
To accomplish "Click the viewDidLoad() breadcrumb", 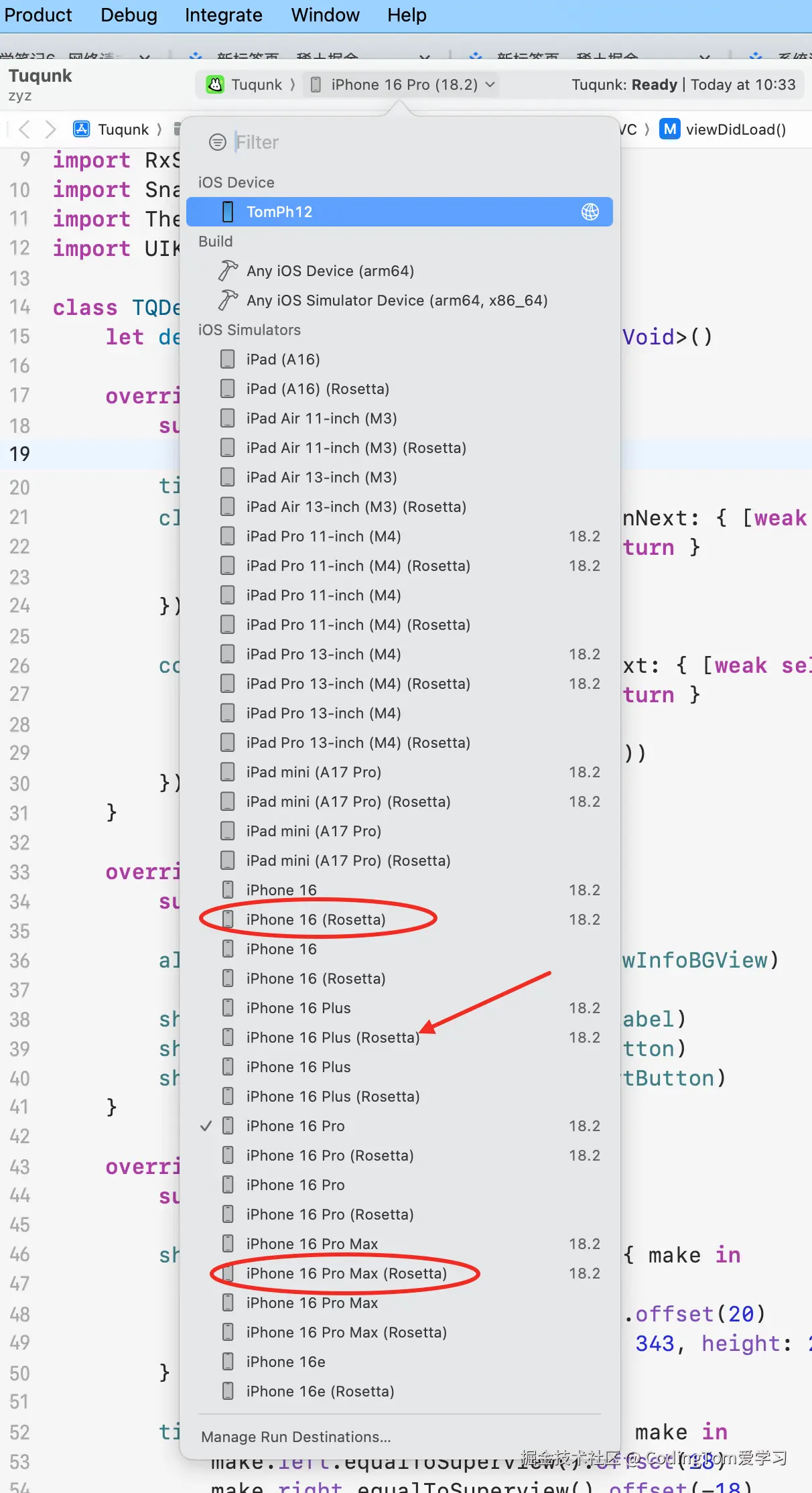I will click(736, 129).
